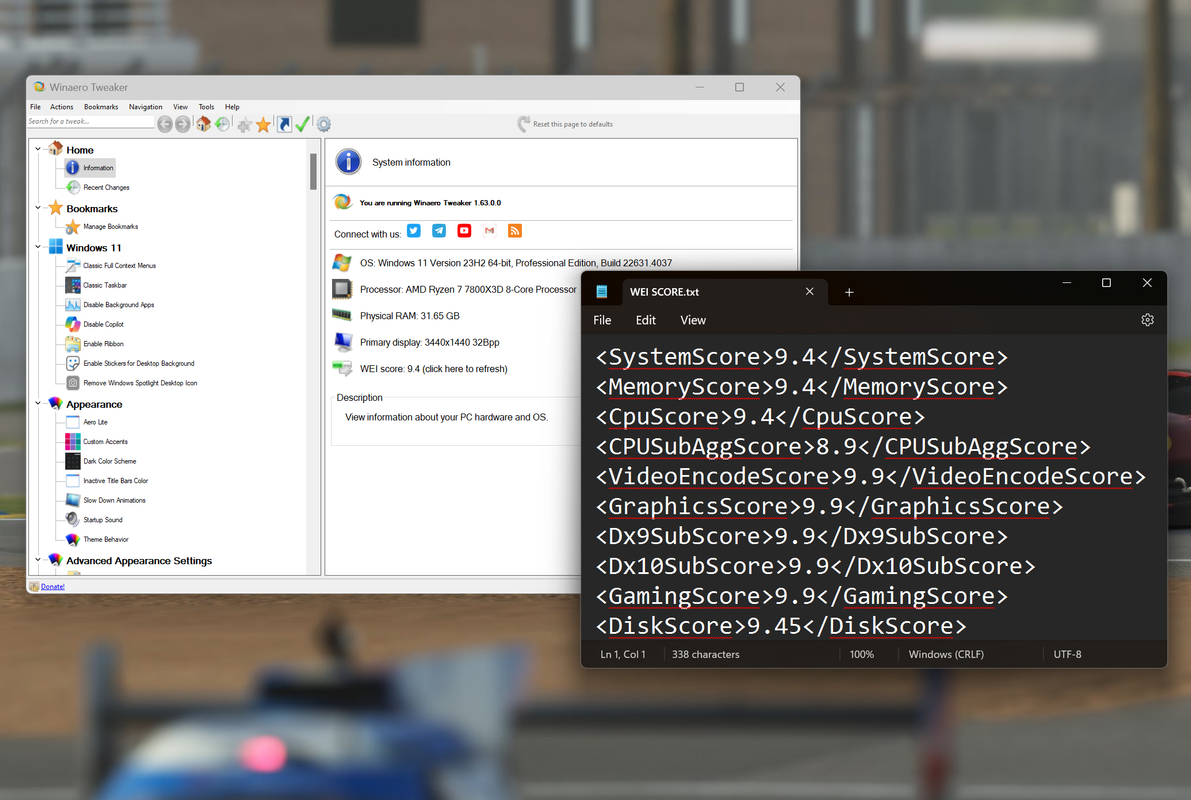Go back using the toolbar Back arrow
Image resolution: width=1191 pixels, height=800 pixels.
click(x=165, y=125)
